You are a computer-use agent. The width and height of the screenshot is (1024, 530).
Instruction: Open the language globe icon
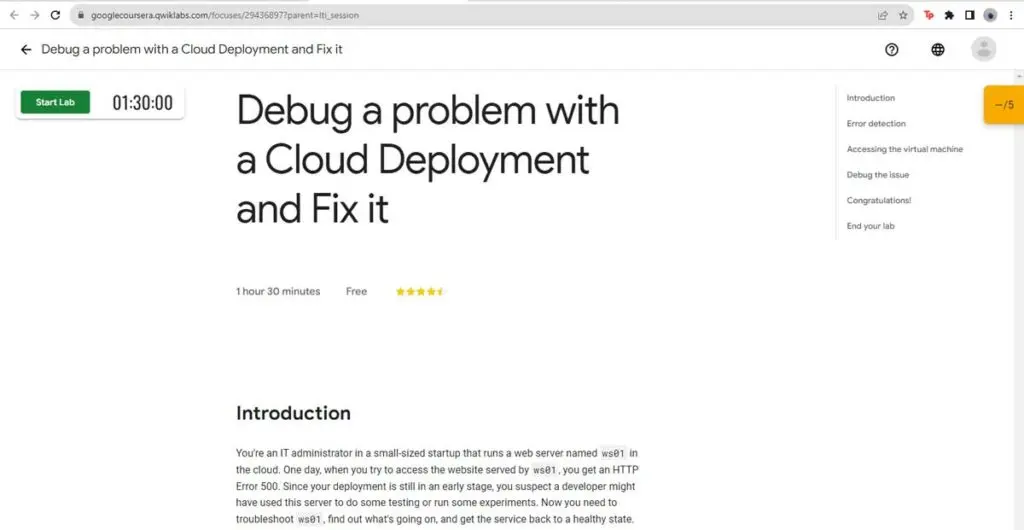pyautogui.click(x=938, y=50)
